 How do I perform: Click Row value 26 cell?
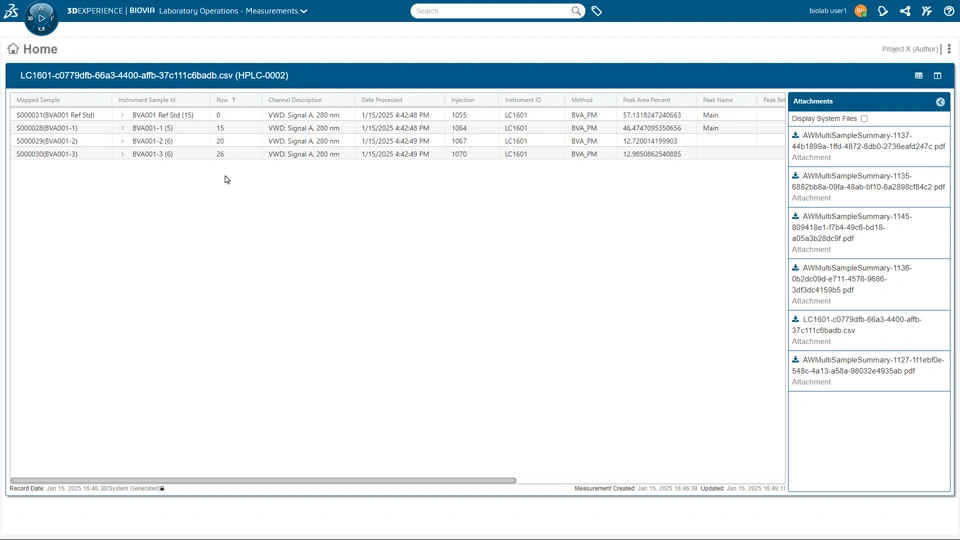click(220, 154)
